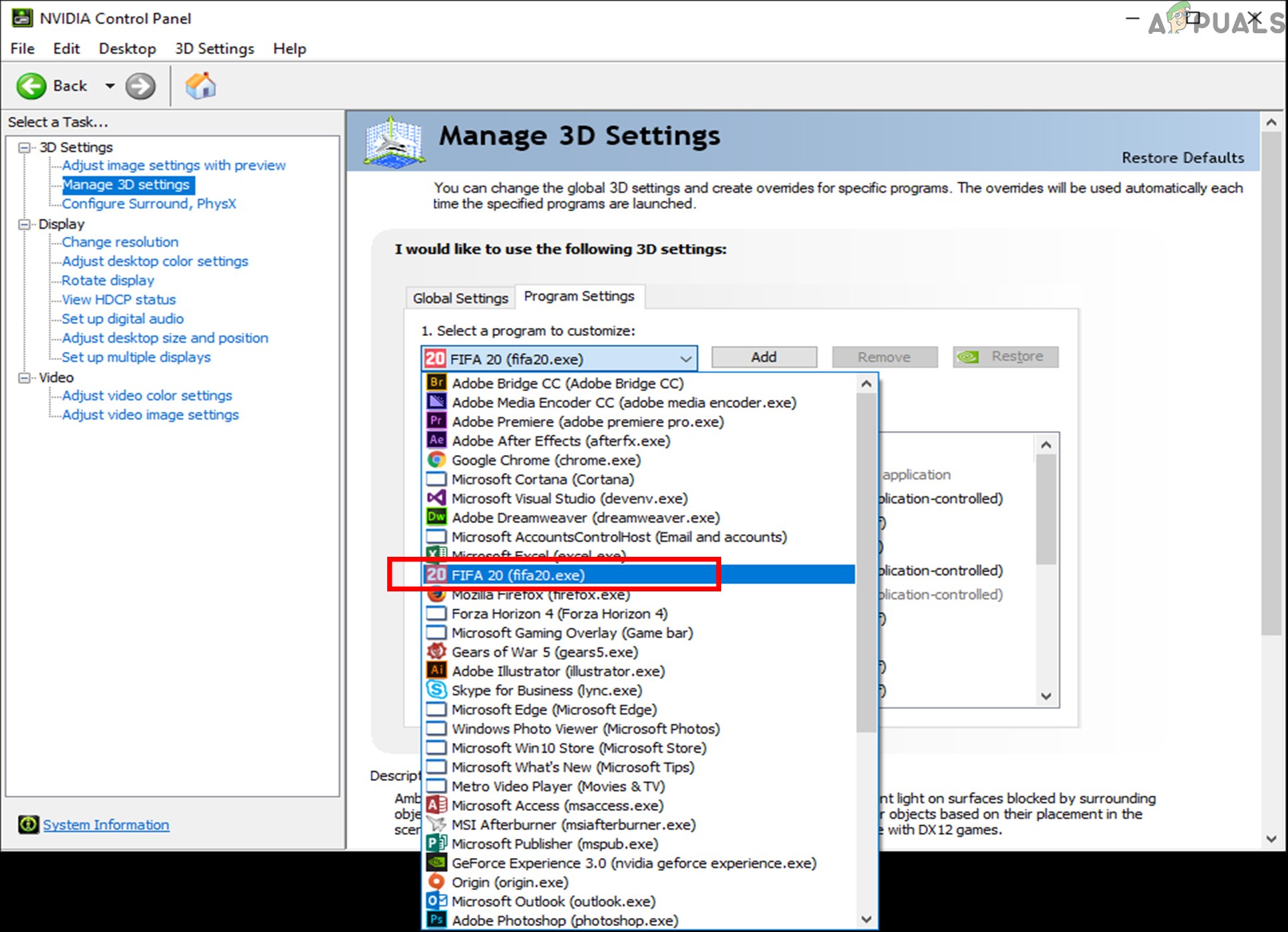Click the Gears of War 5 icon in list

pyautogui.click(x=437, y=651)
